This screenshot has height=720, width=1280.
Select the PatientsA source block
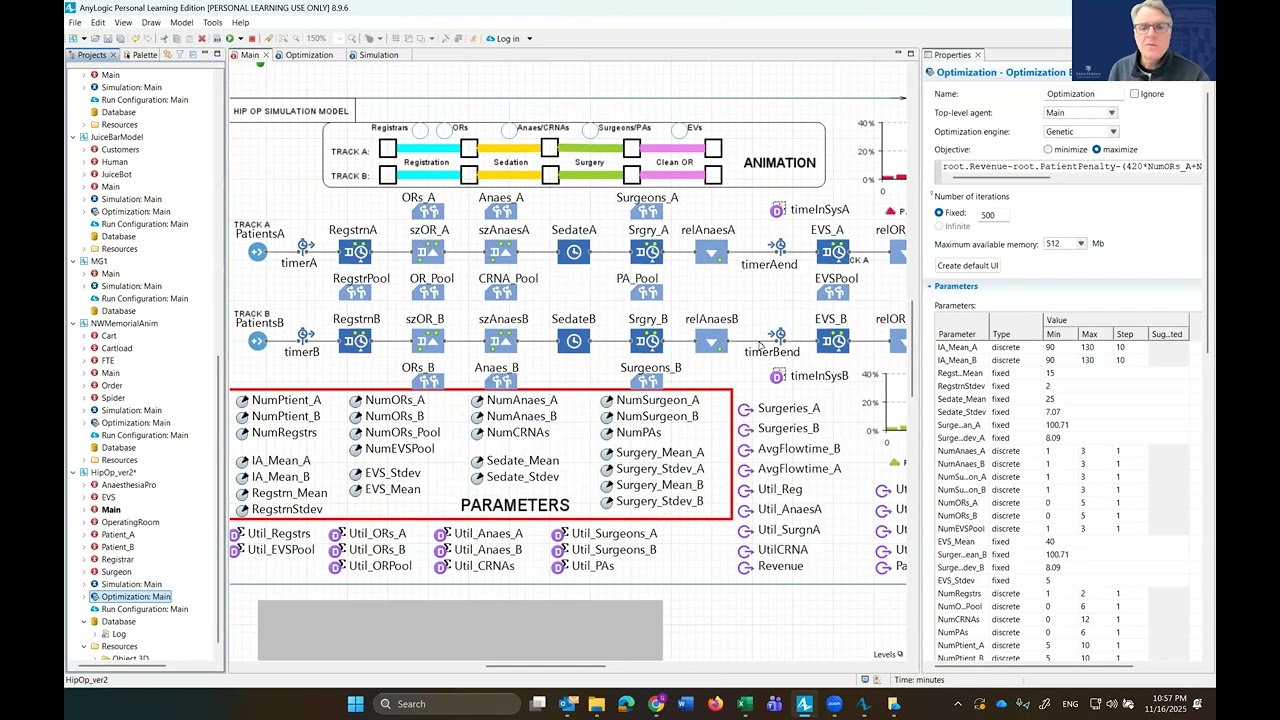pos(258,252)
